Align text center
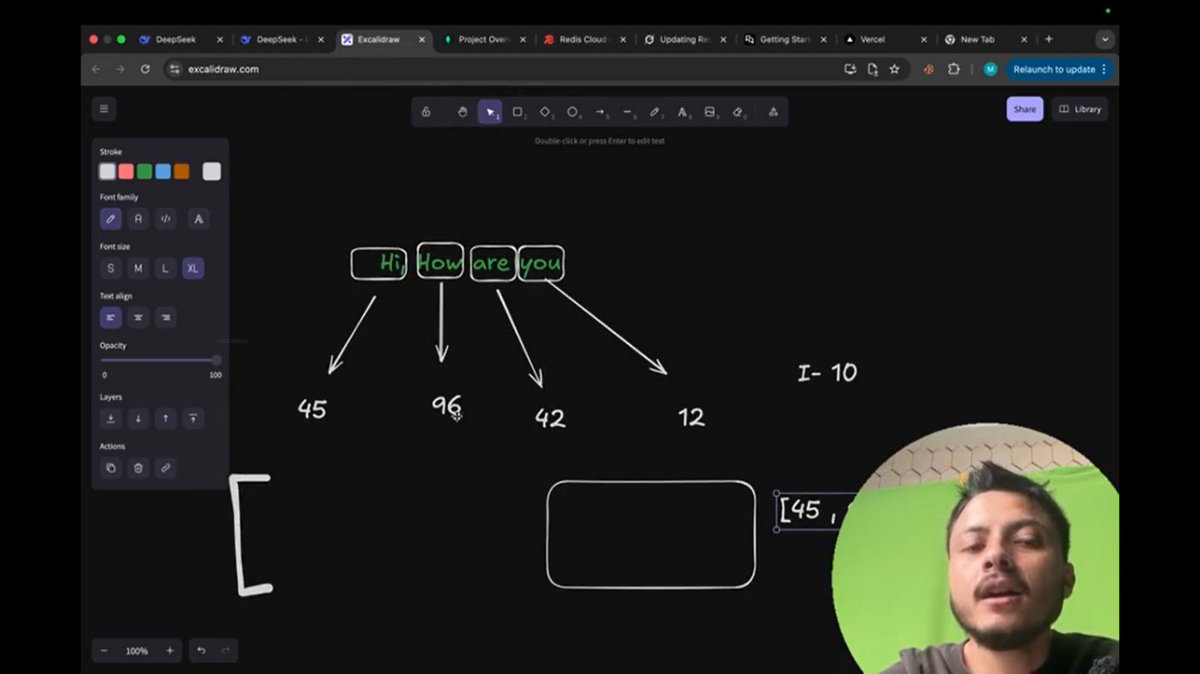This screenshot has width=1200, height=674. point(138,317)
